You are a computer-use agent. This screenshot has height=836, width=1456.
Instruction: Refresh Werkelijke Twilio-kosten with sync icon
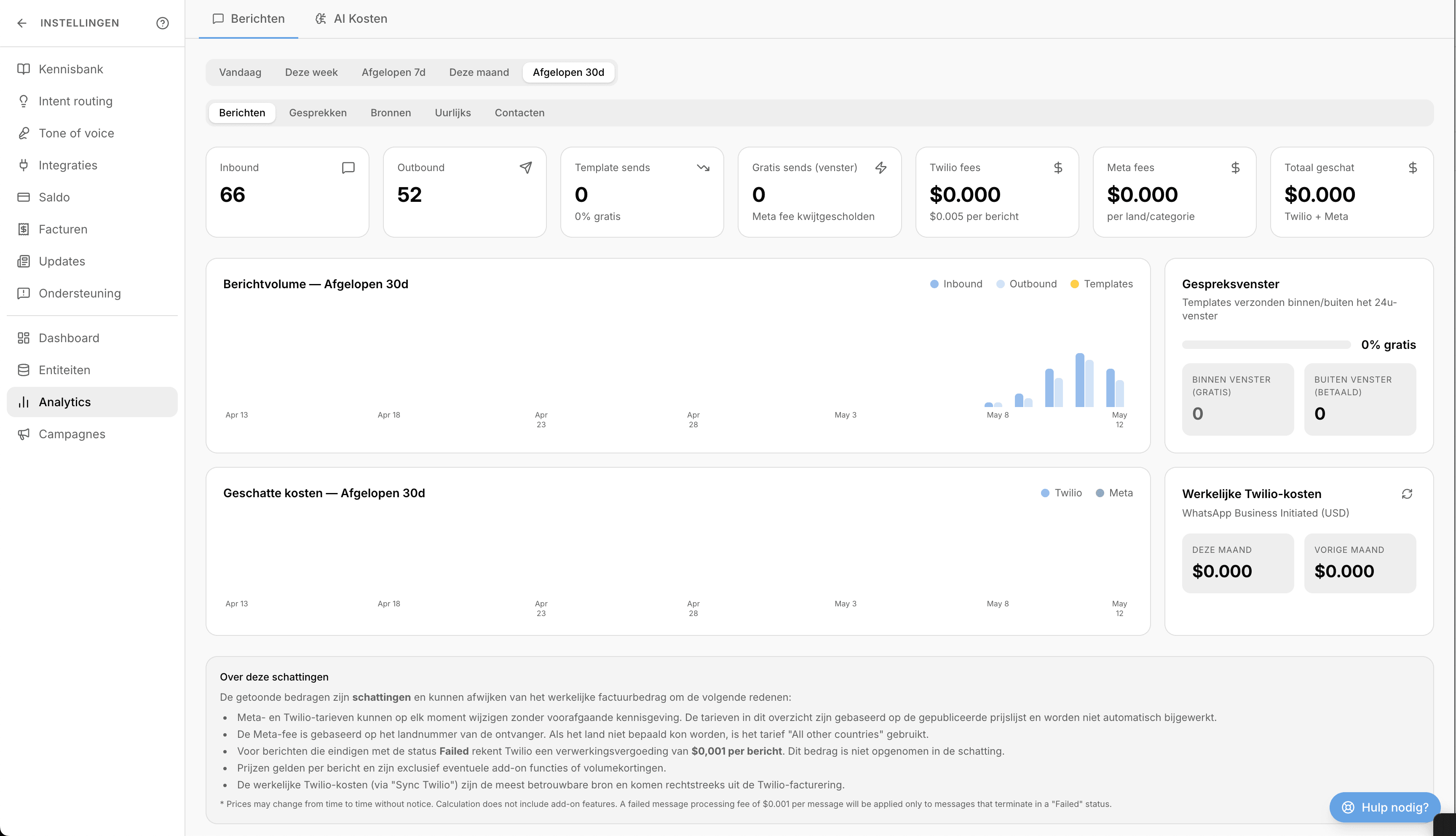click(x=1407, y=494)
